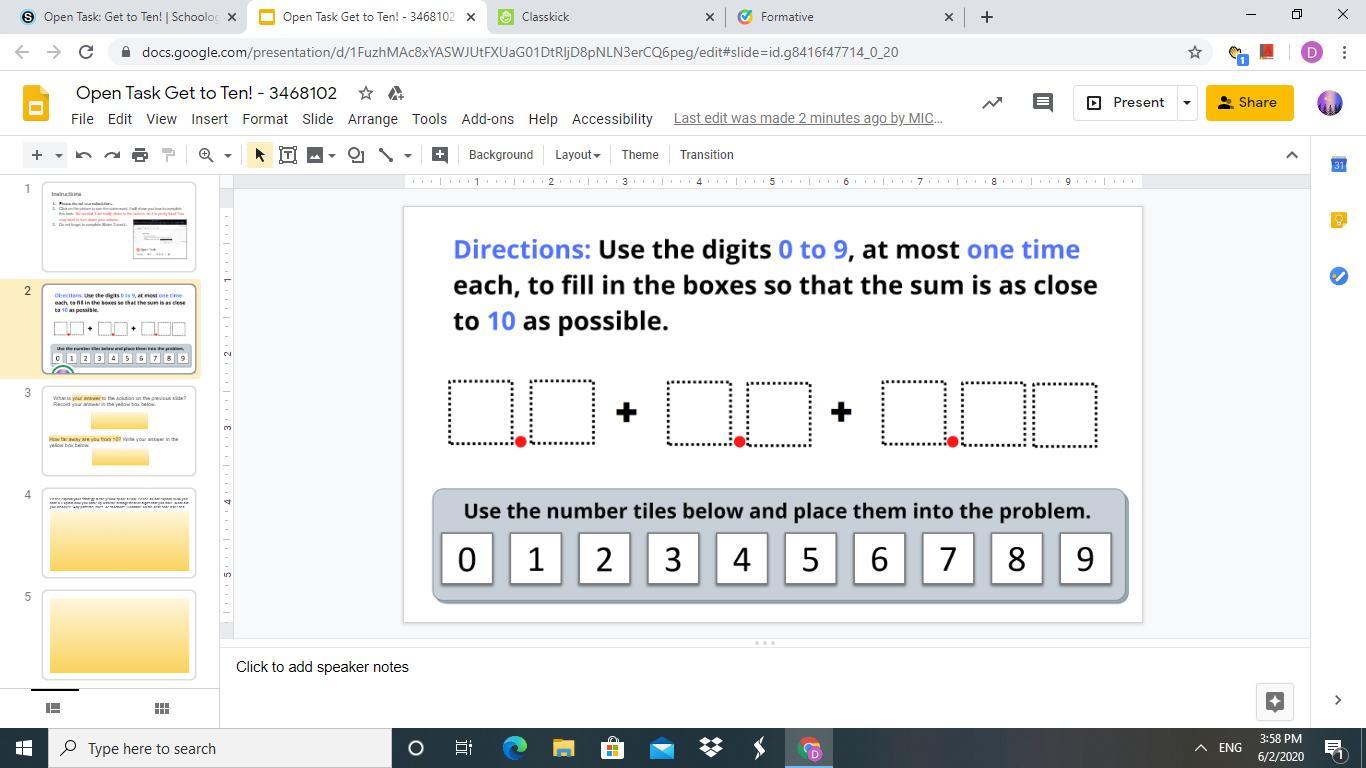Switch to grid view of slides

[161, 708]
